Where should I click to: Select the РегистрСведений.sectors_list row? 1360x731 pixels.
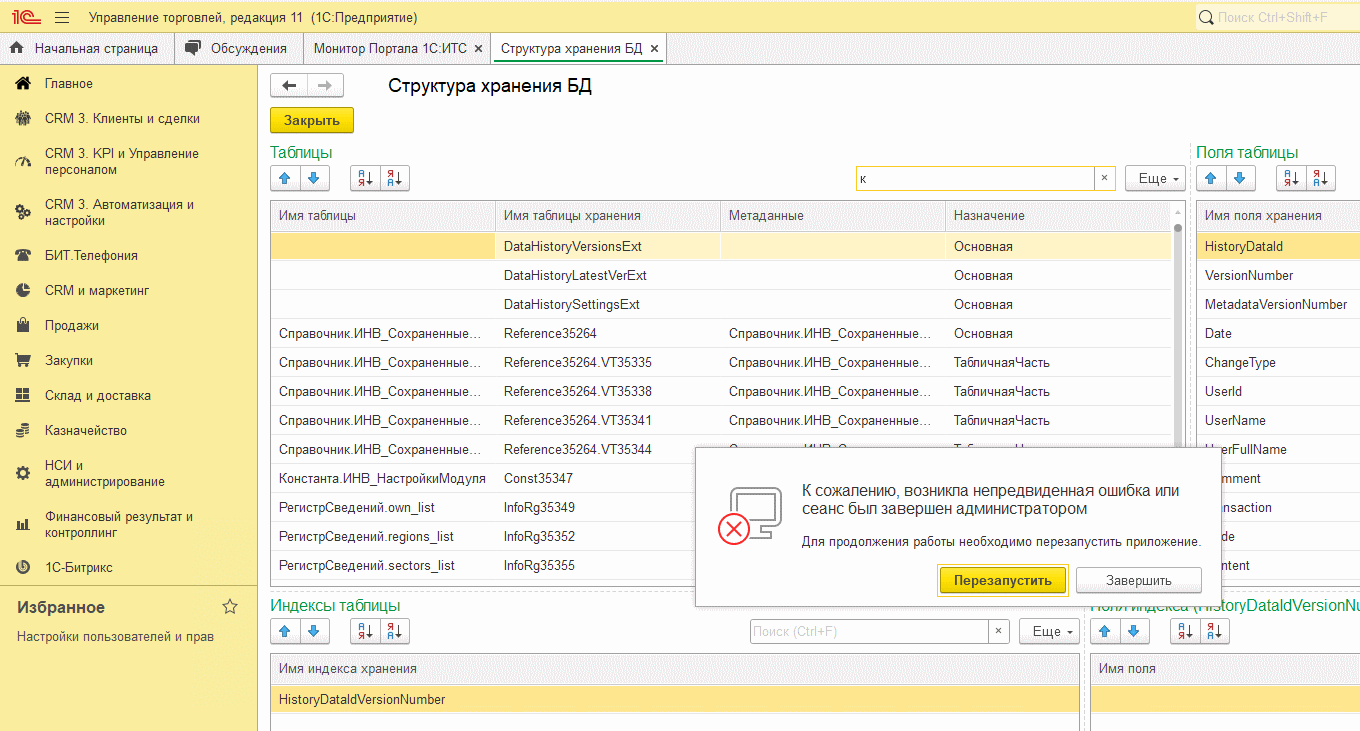coord(483,565)
